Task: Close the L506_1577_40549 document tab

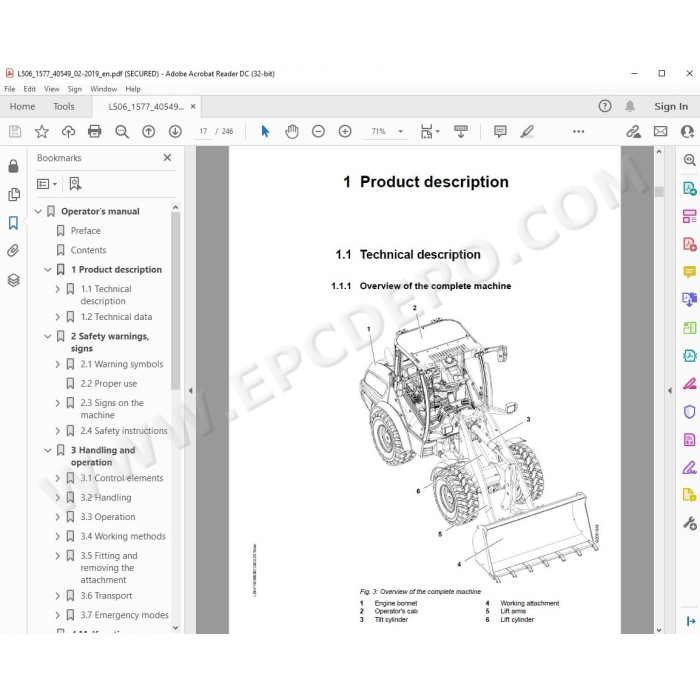Action: (193, 106)
